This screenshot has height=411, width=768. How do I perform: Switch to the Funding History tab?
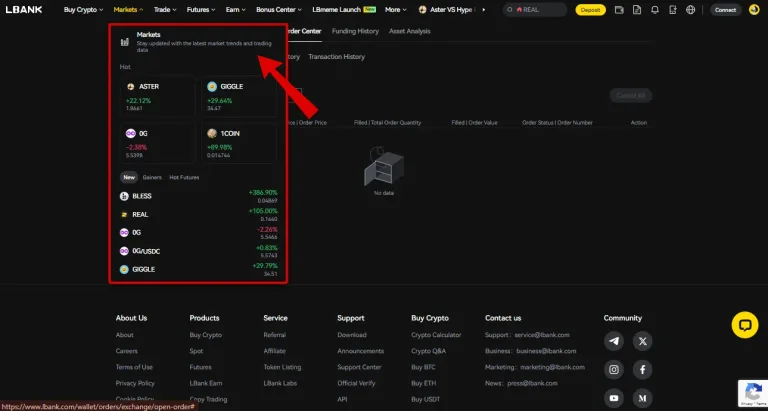(355, 31)
